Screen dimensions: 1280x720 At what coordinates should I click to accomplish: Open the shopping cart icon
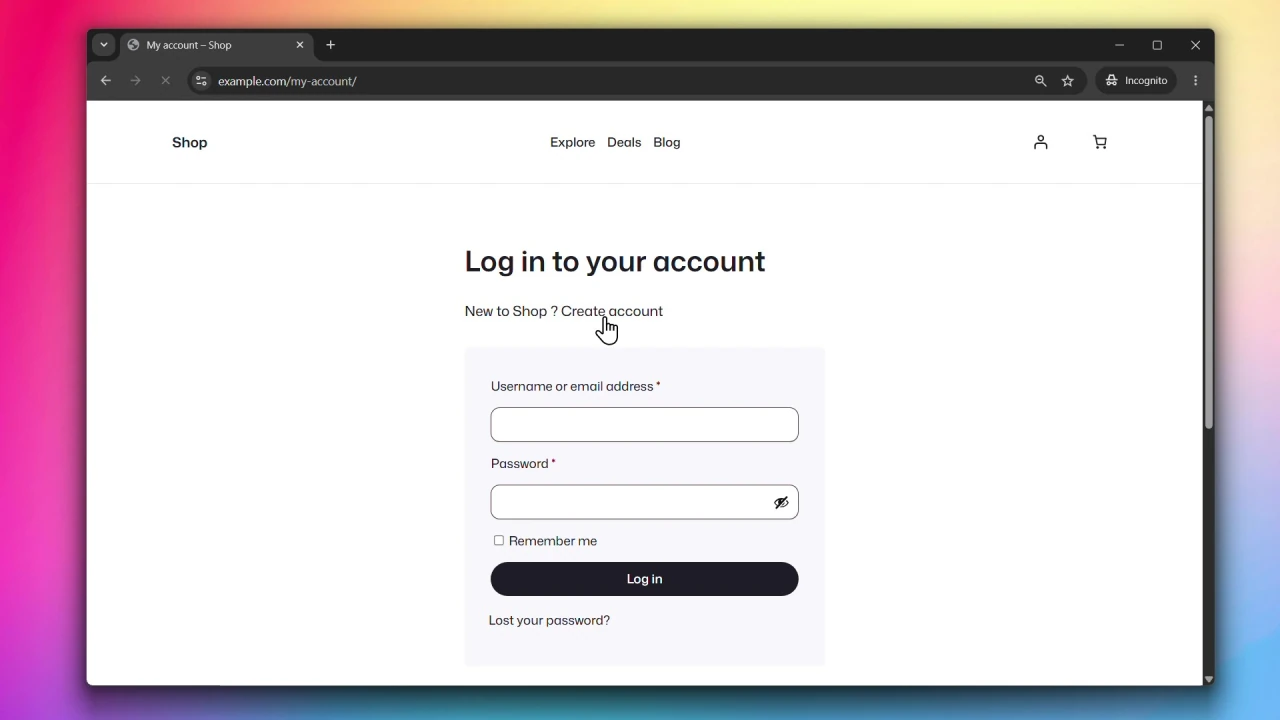(1100, 143)
